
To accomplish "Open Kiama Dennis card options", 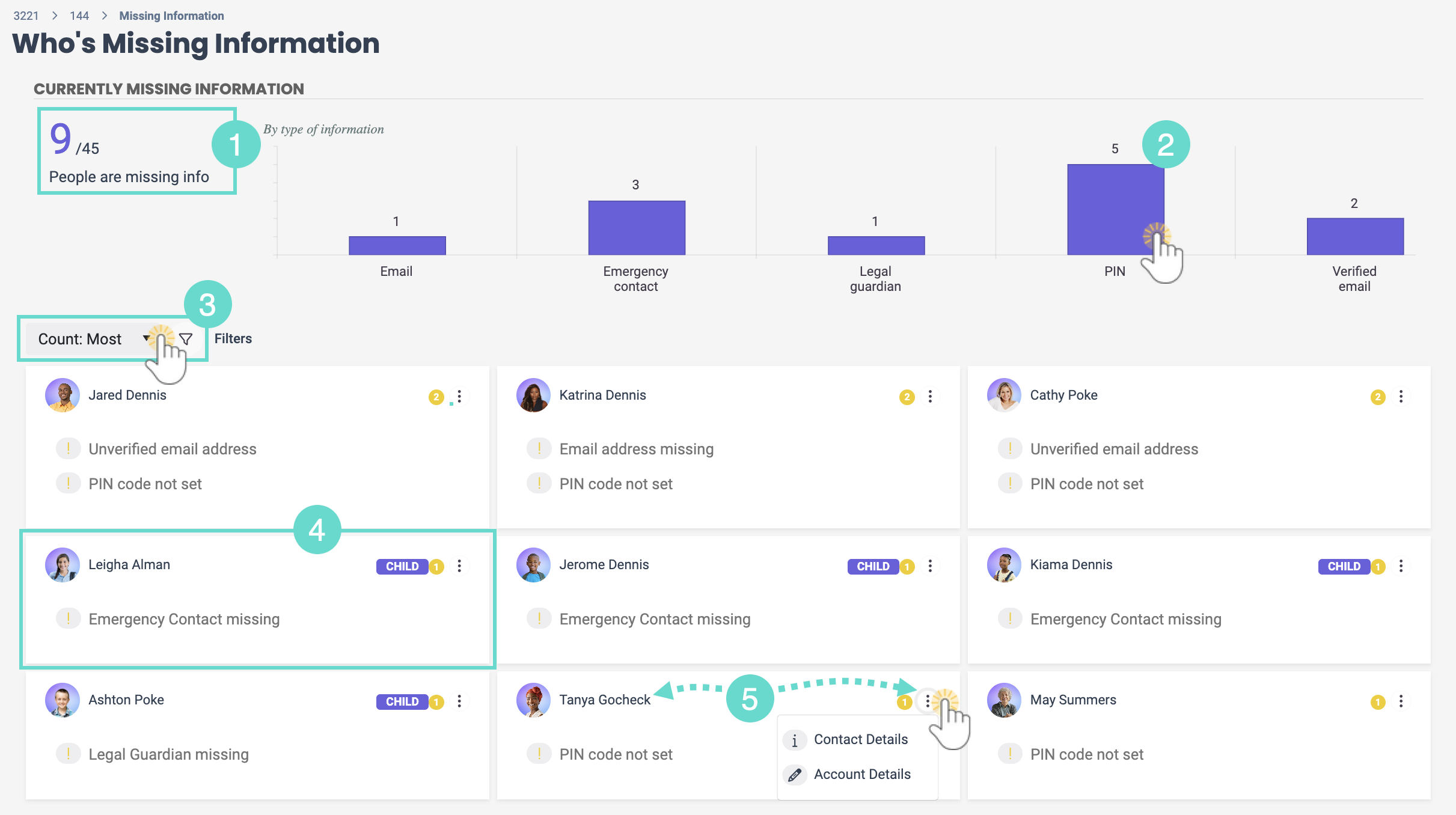I will pos(1401,566).
